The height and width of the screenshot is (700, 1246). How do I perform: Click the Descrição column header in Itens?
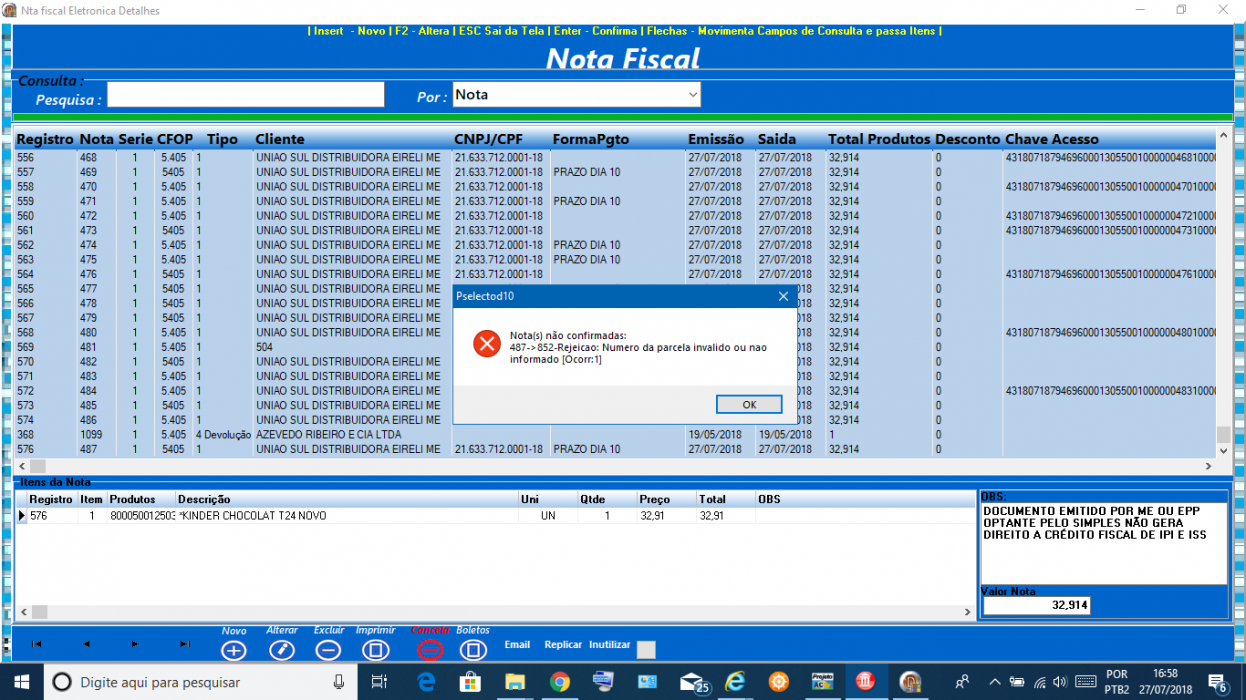click(204, 499)
